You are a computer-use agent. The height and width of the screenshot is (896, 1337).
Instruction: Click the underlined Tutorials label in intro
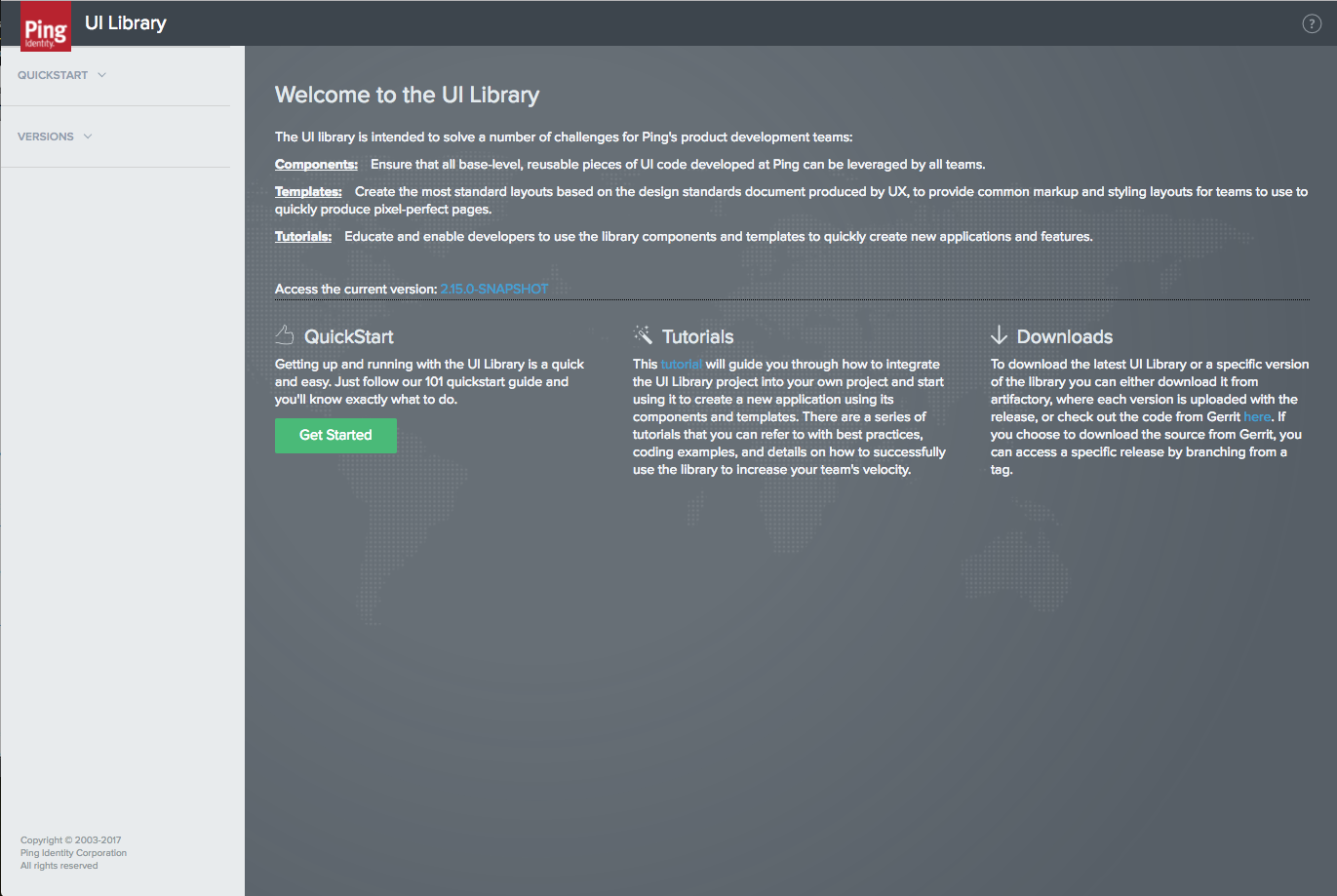click(303, 237)
